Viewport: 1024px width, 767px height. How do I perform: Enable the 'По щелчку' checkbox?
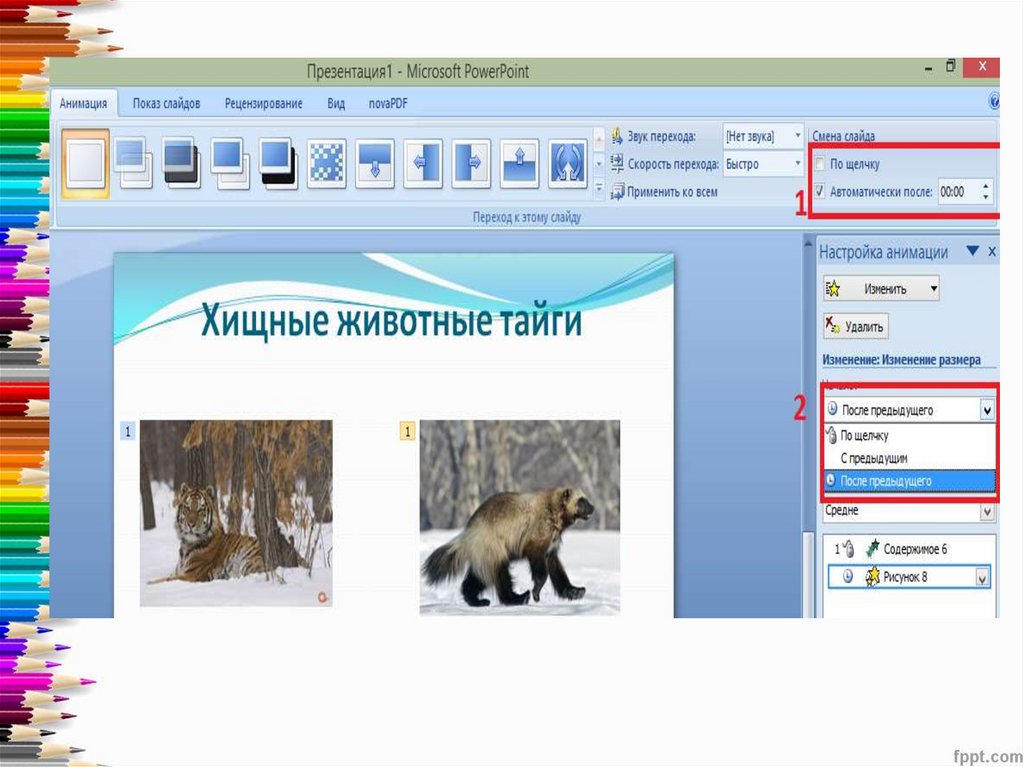coord(820,164)
